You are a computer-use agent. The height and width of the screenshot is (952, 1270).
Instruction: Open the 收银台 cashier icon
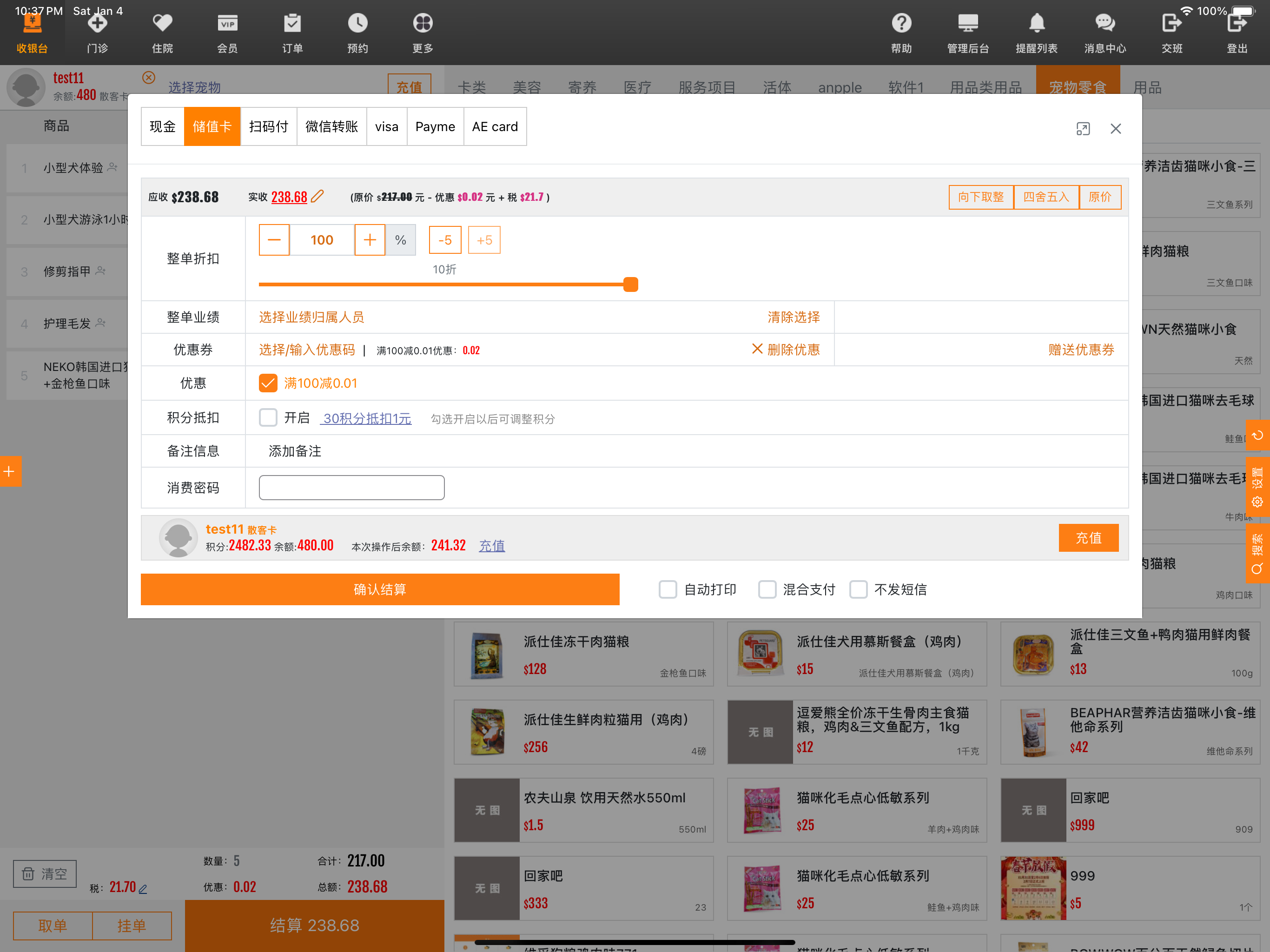[x=32, y=33]
